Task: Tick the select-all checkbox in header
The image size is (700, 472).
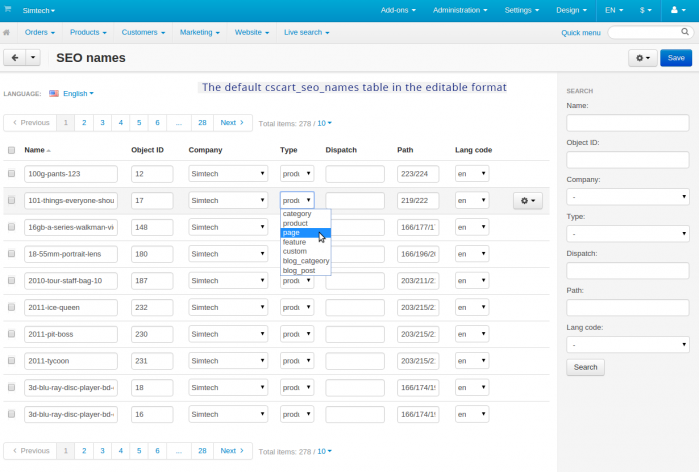Action: tap(12, 150)
